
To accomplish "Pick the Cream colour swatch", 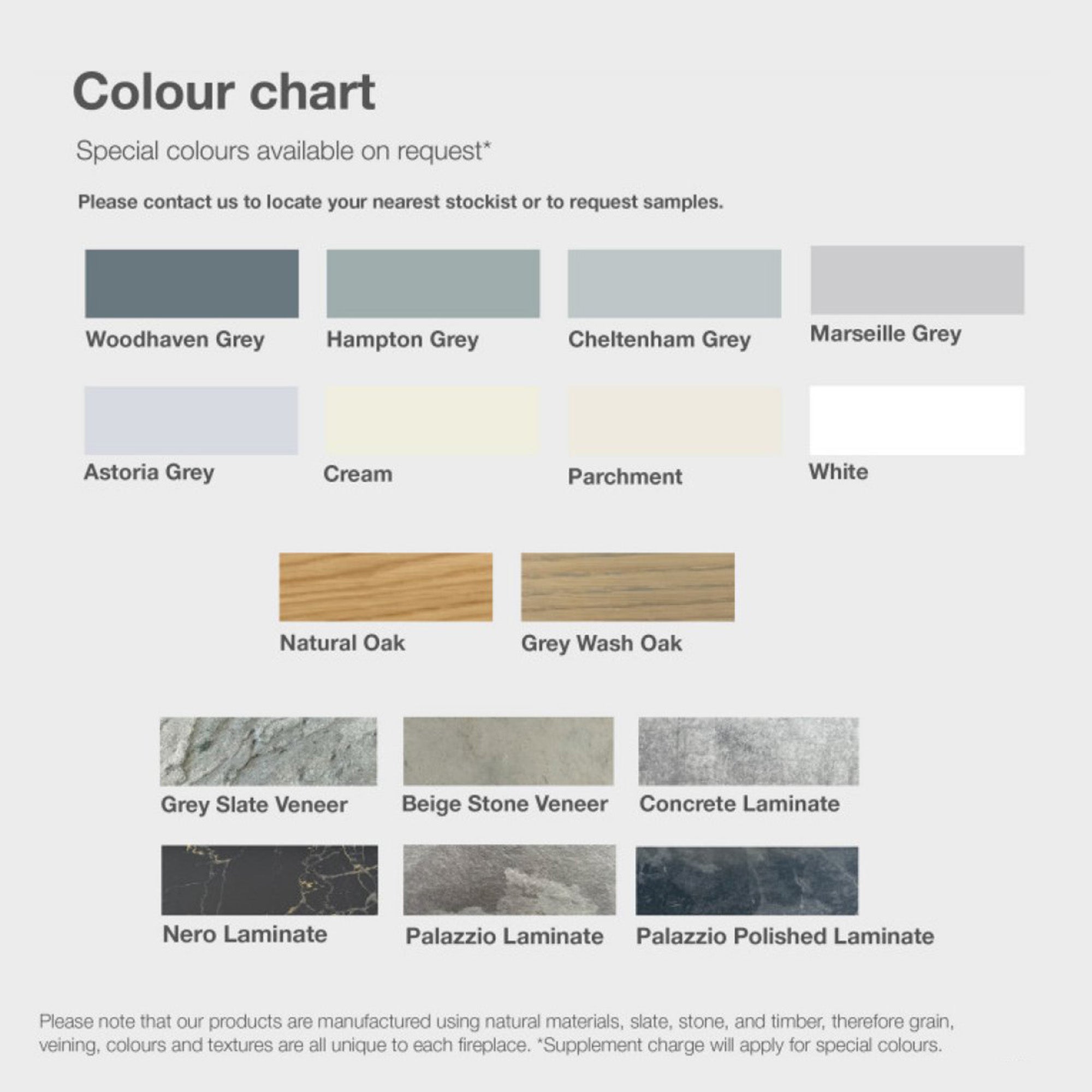I will [x=432, y=420].
